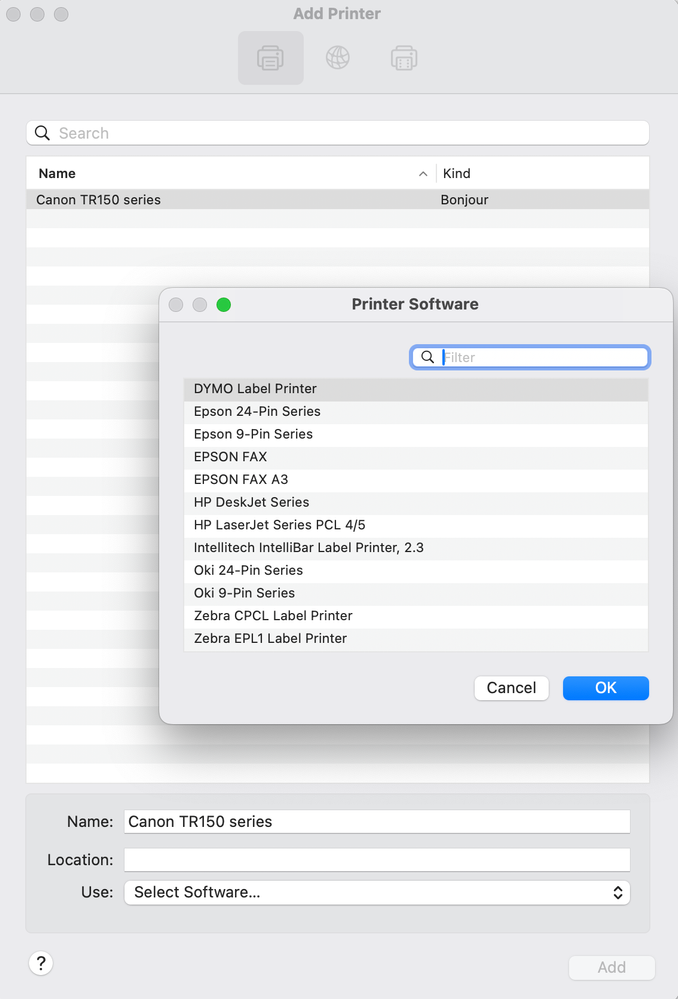Select Oki 24-Pin Series
Image resolution: width=678 pixels, height=999 pixels.
(415, 570)
